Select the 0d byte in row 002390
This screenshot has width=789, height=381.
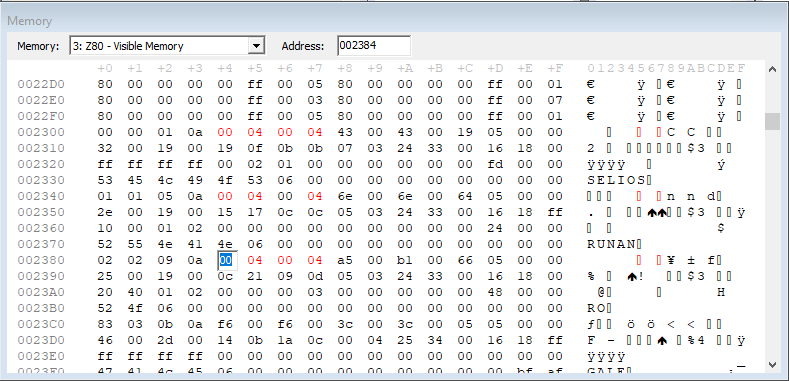[x=315, y=276]
